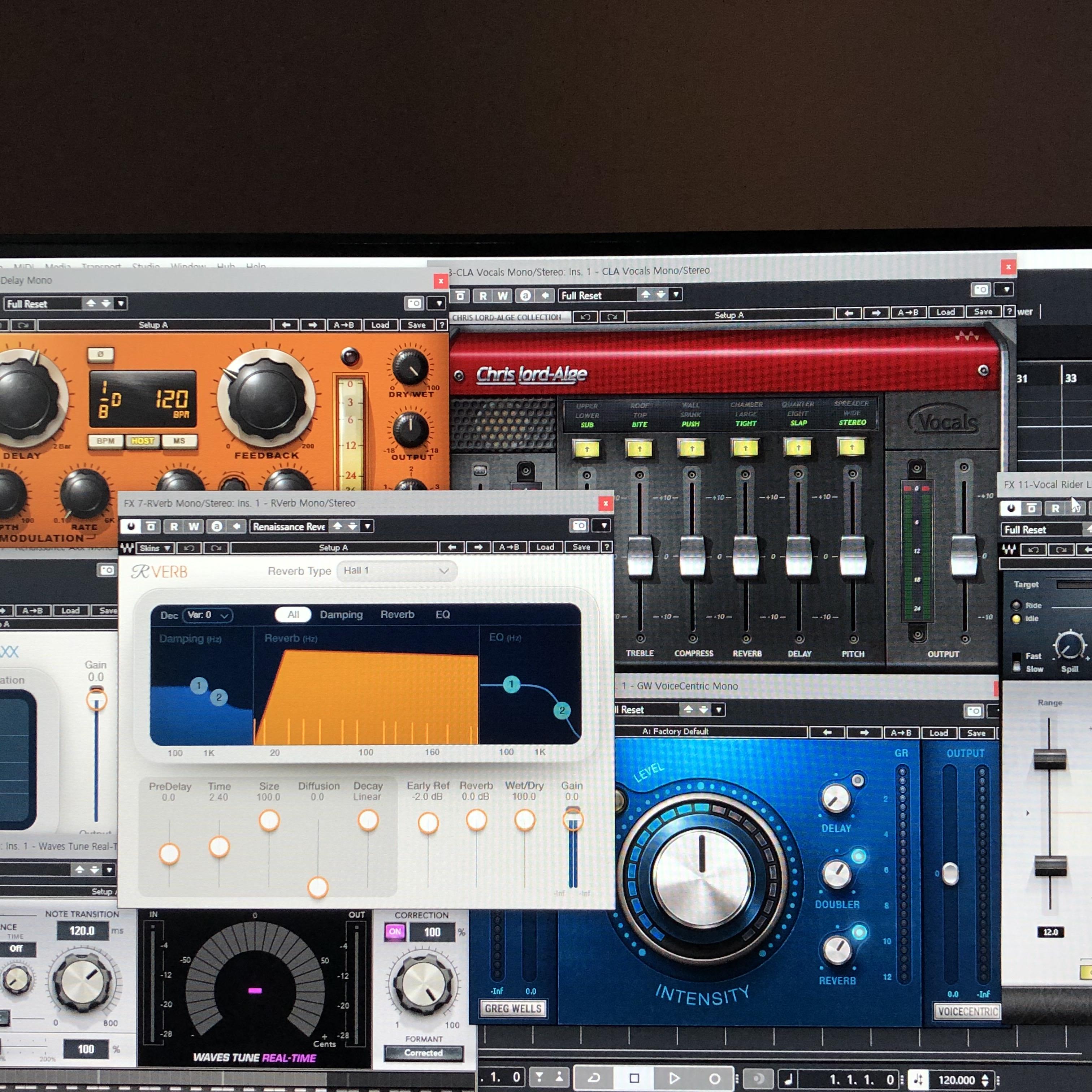Click the Diffusion slider handle in RVerb

click(318, 887)
